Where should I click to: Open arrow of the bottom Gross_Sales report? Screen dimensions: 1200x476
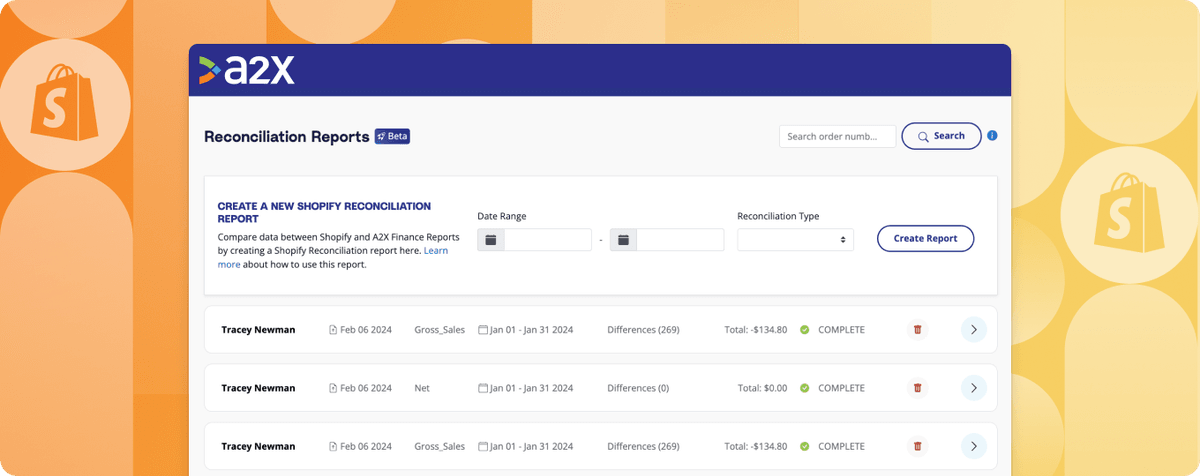click(974, 446)
